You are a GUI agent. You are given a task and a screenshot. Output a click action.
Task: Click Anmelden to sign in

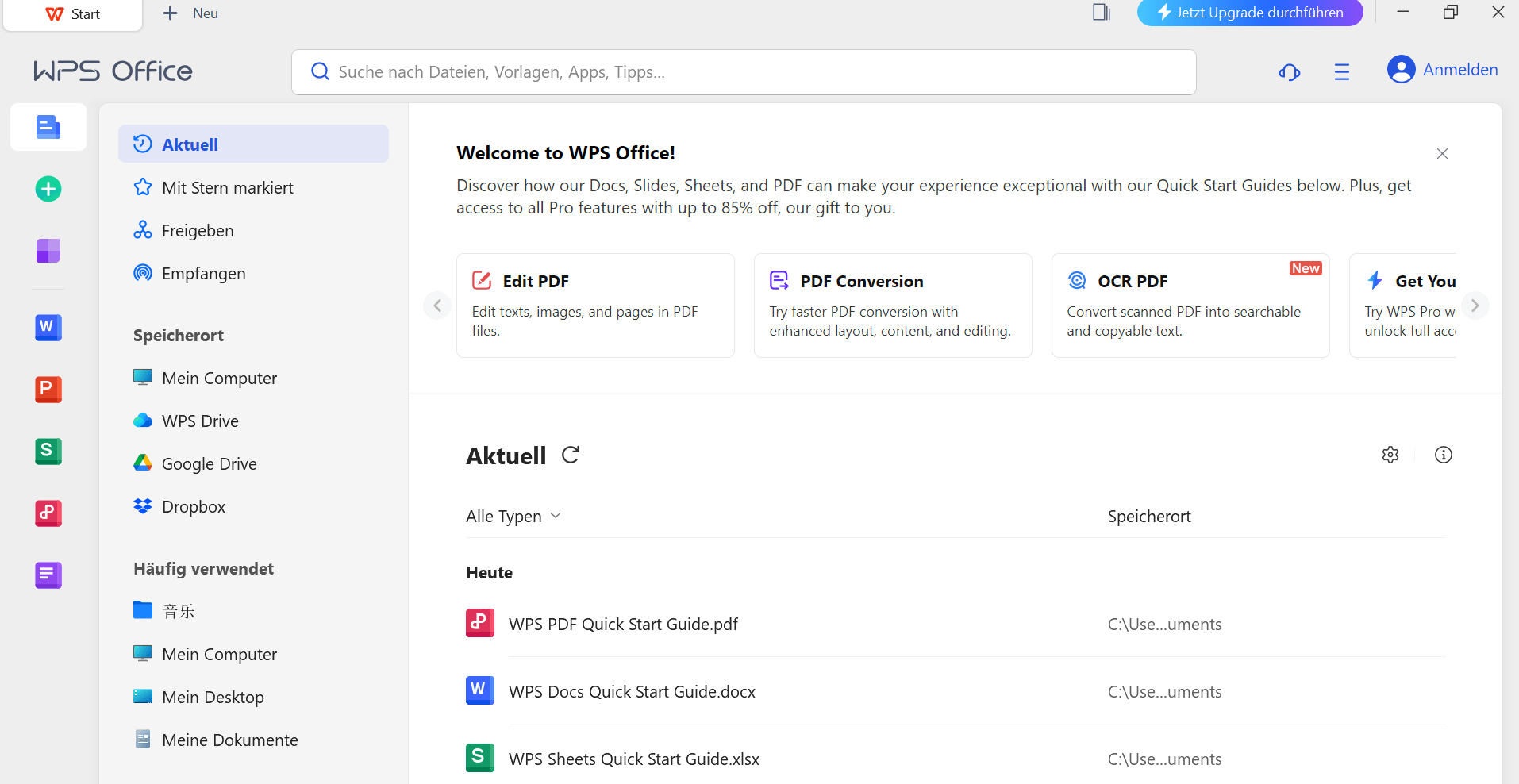(x=1460, y=69)
